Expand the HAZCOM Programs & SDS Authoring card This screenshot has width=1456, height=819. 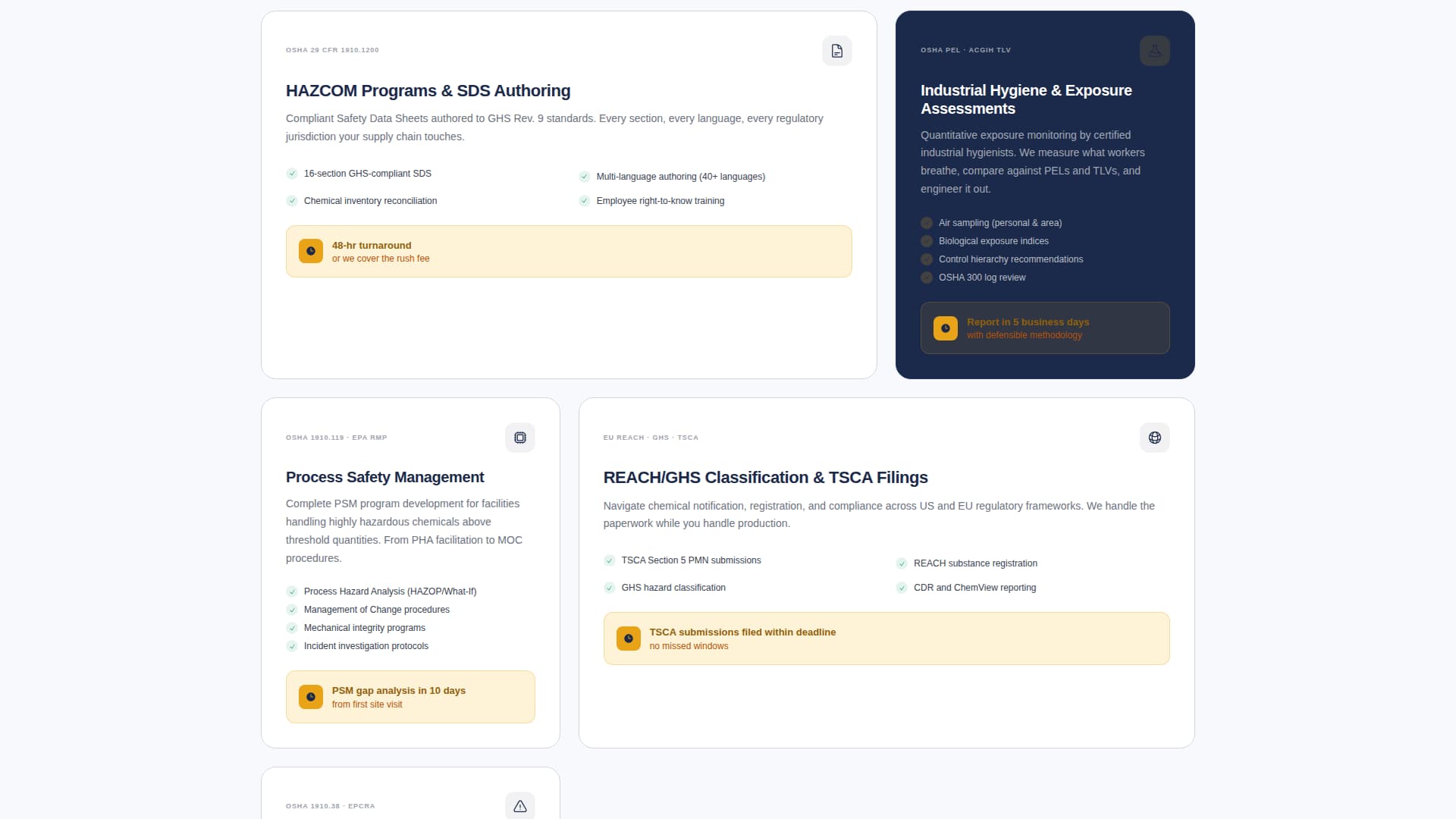click(x=568, y=194)
